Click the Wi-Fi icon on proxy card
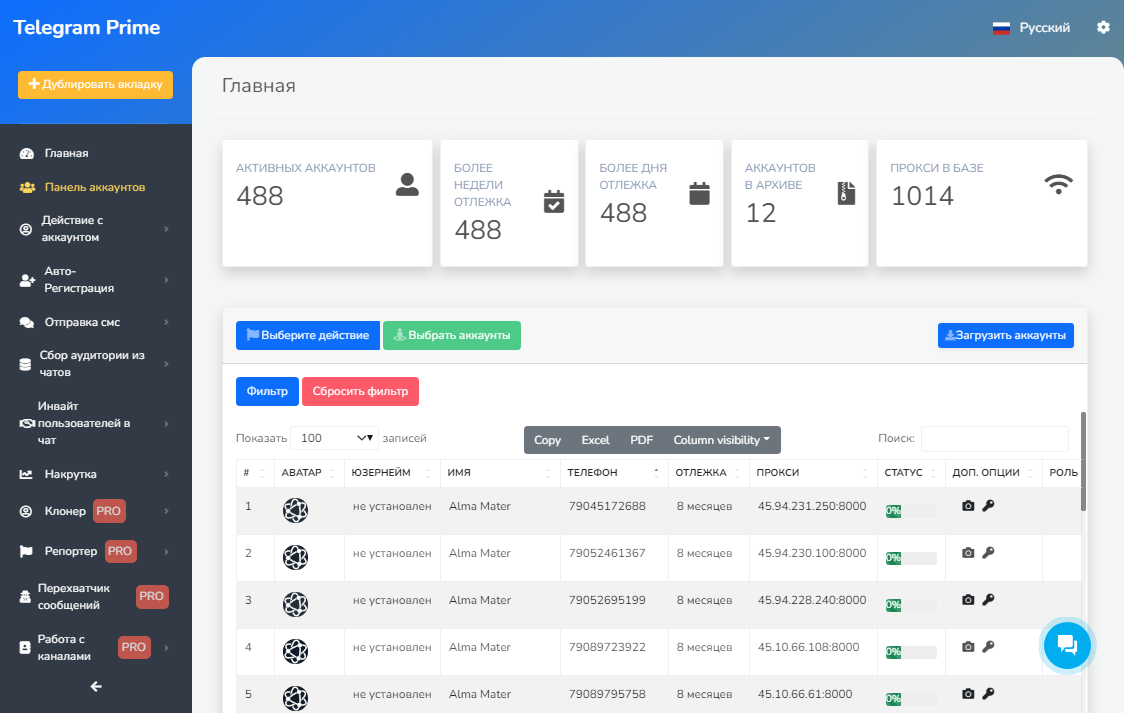Image resolution: width=1124 pixels, height=713 pixels. (1058, 183)
